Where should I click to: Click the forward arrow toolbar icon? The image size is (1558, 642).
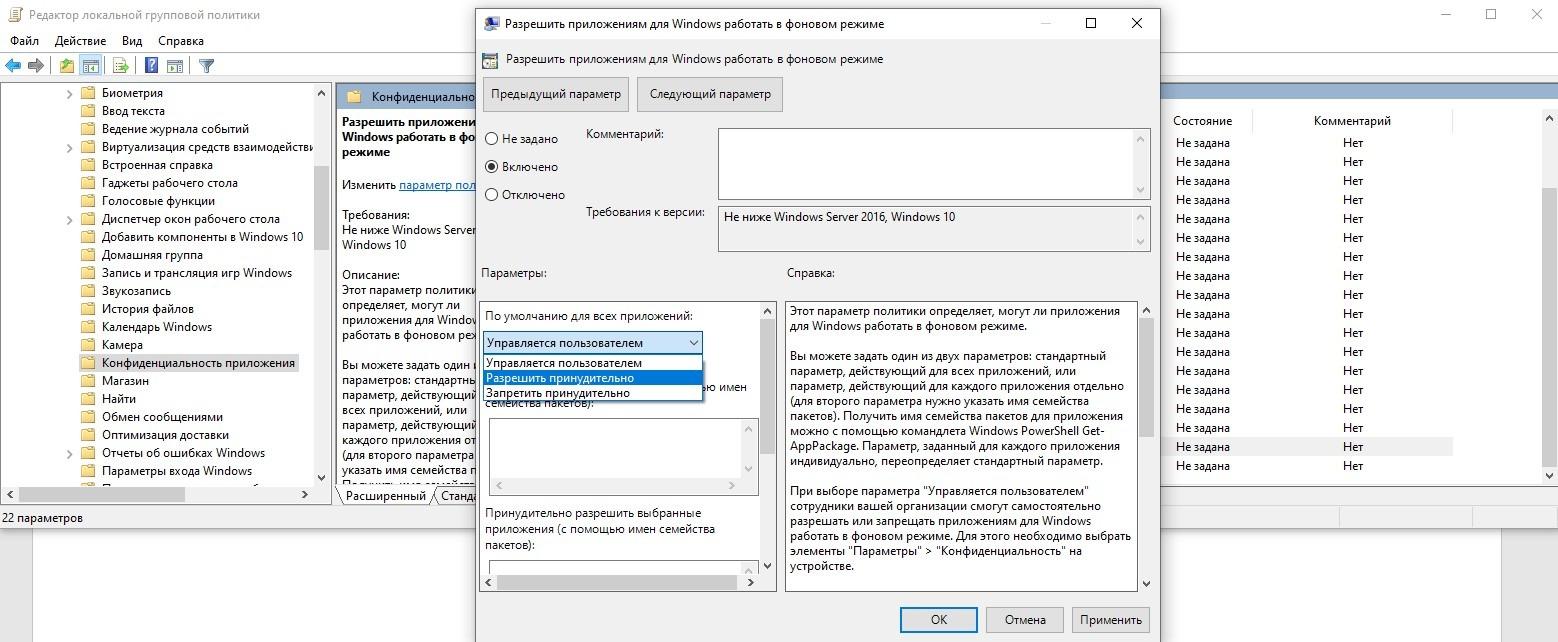coord(36,66)
